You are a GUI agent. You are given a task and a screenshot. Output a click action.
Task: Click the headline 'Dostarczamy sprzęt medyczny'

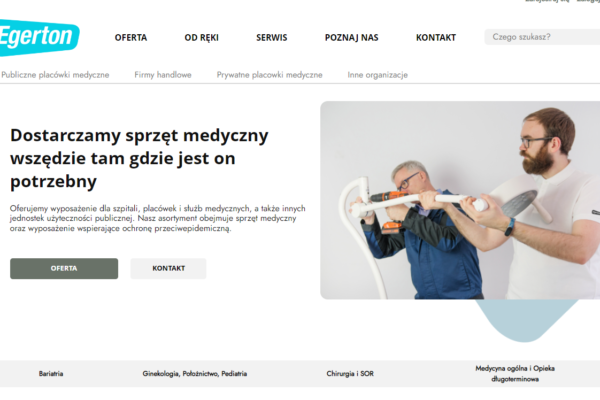139,136
